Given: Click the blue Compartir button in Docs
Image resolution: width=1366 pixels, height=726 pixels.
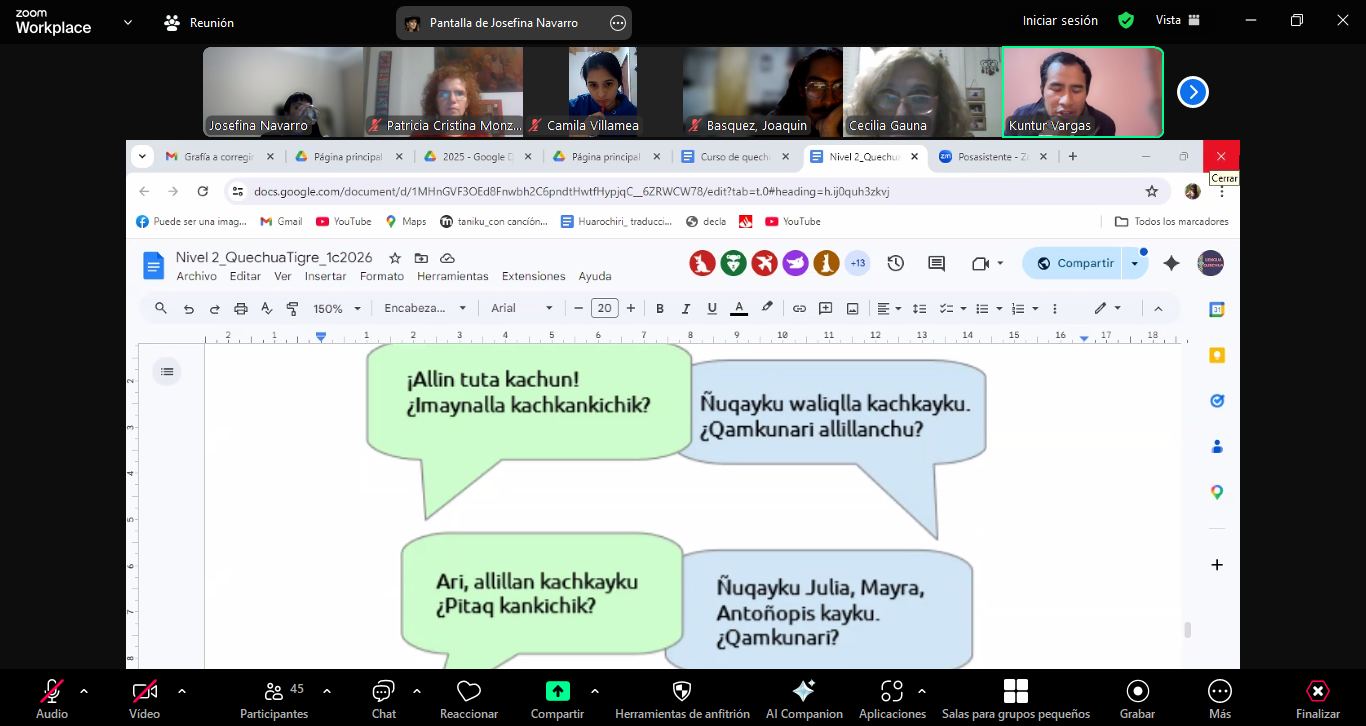Looking at the screenshot, I should pyautogui.click(x=1075, y=263).
